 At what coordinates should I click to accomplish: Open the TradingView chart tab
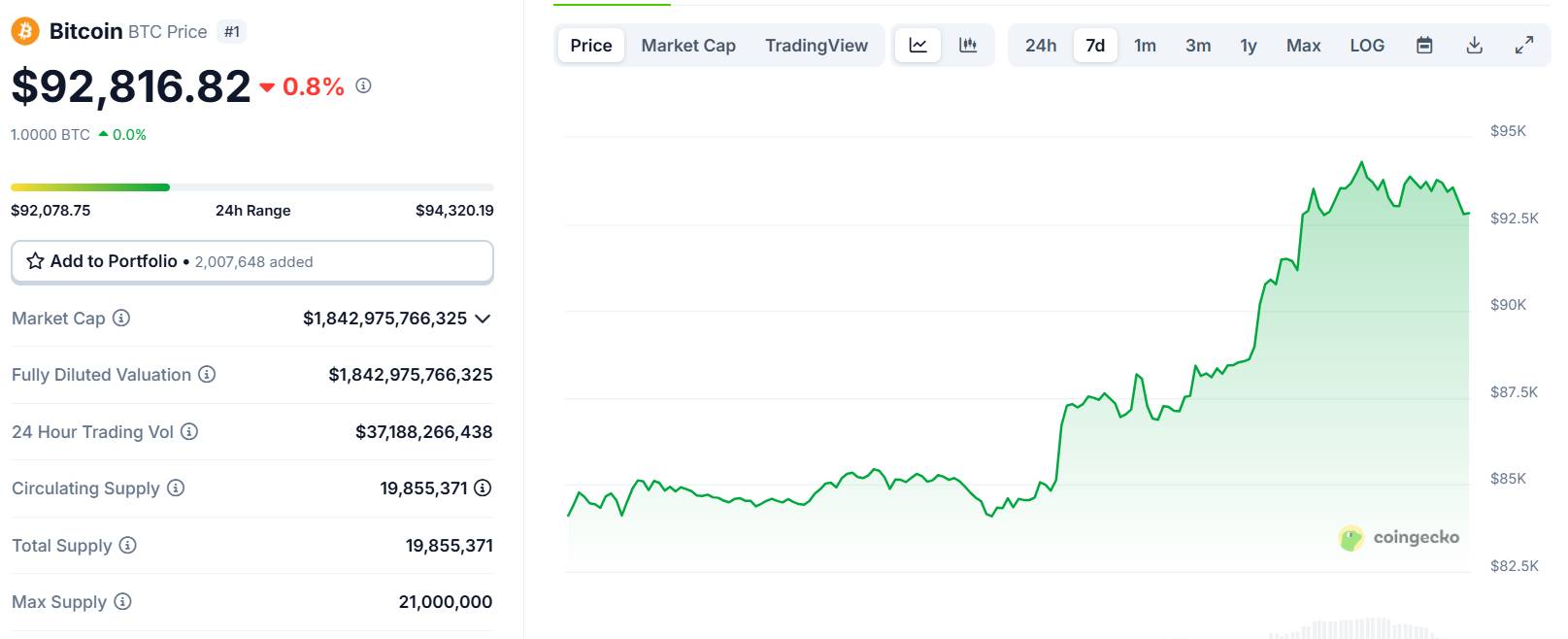tap(817, 46)
